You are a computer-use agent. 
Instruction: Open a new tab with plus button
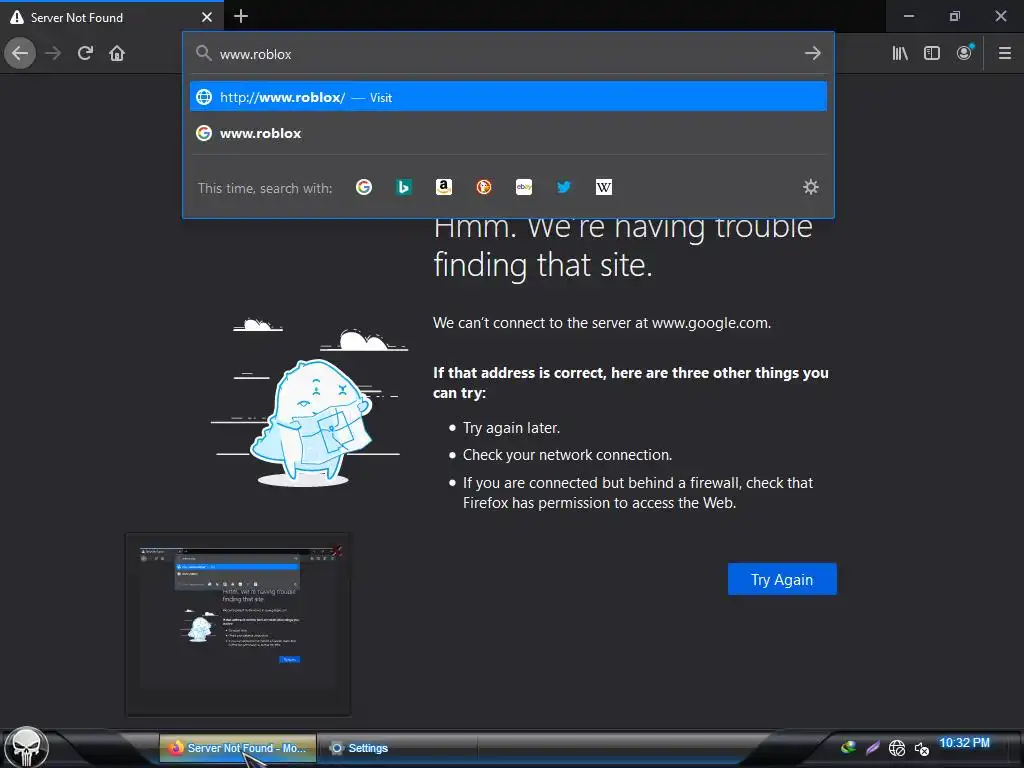[x=241, y=16]
